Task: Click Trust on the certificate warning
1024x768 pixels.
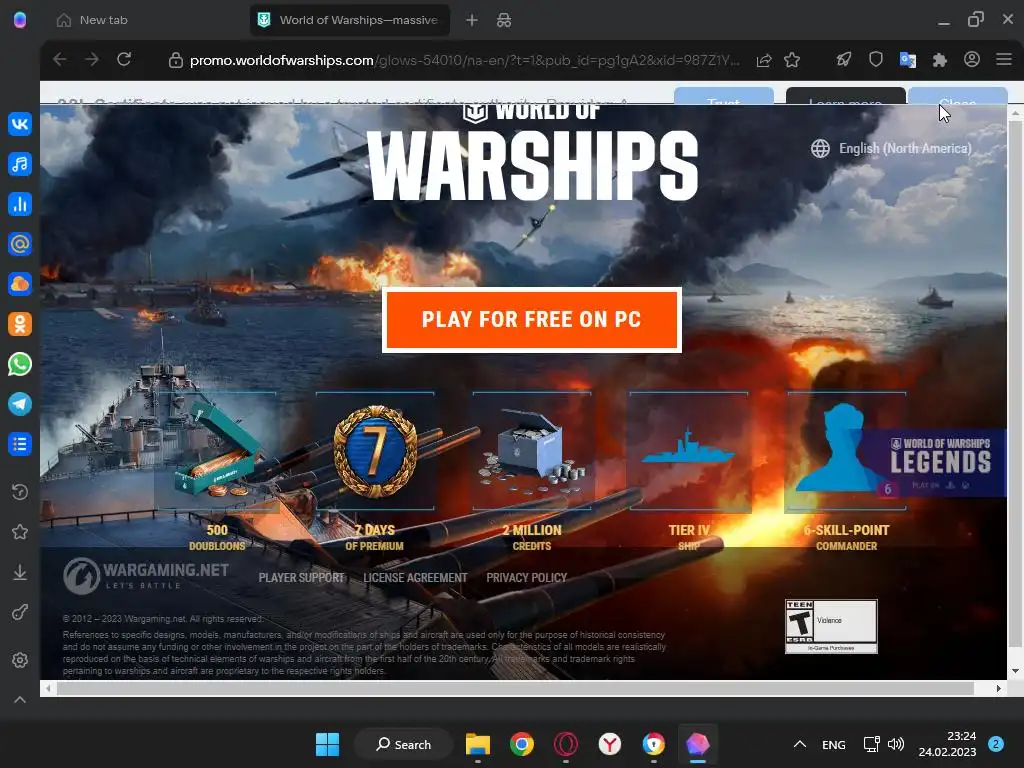Action: click(724, 96)
